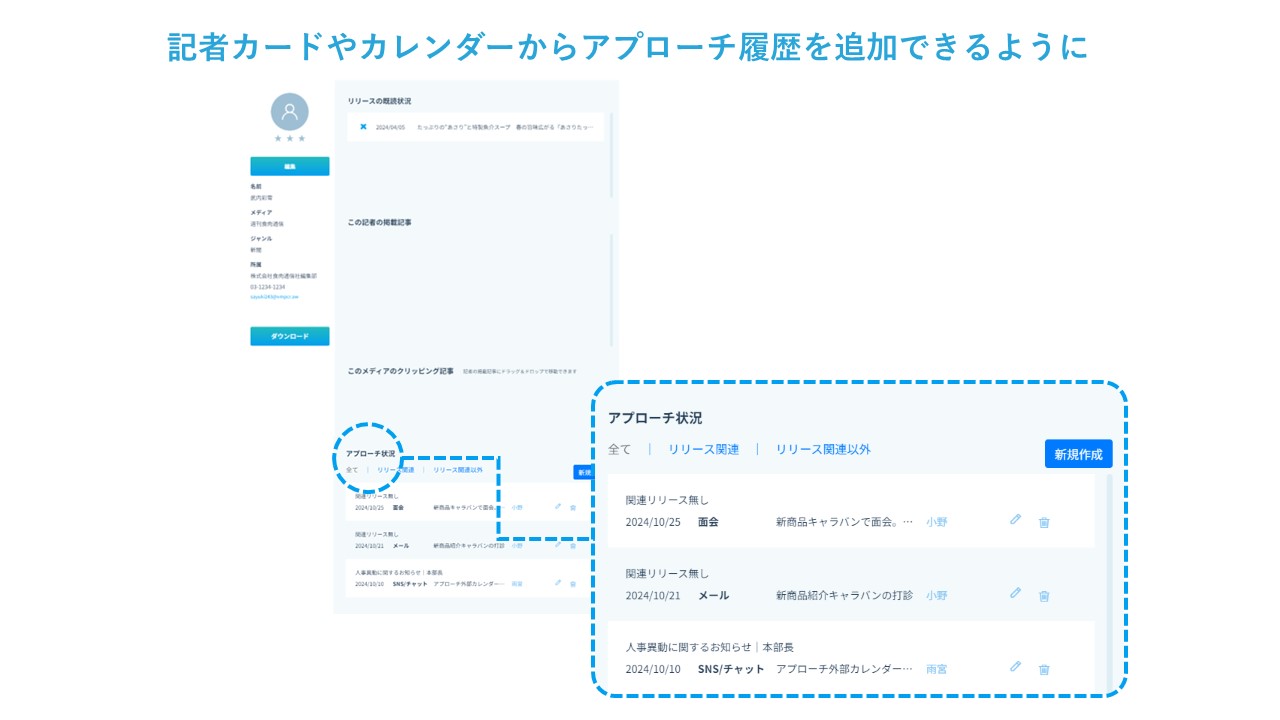Click the X icon on the 2024/04/05 release row
1280x720 pixels.
click(363, 127)
